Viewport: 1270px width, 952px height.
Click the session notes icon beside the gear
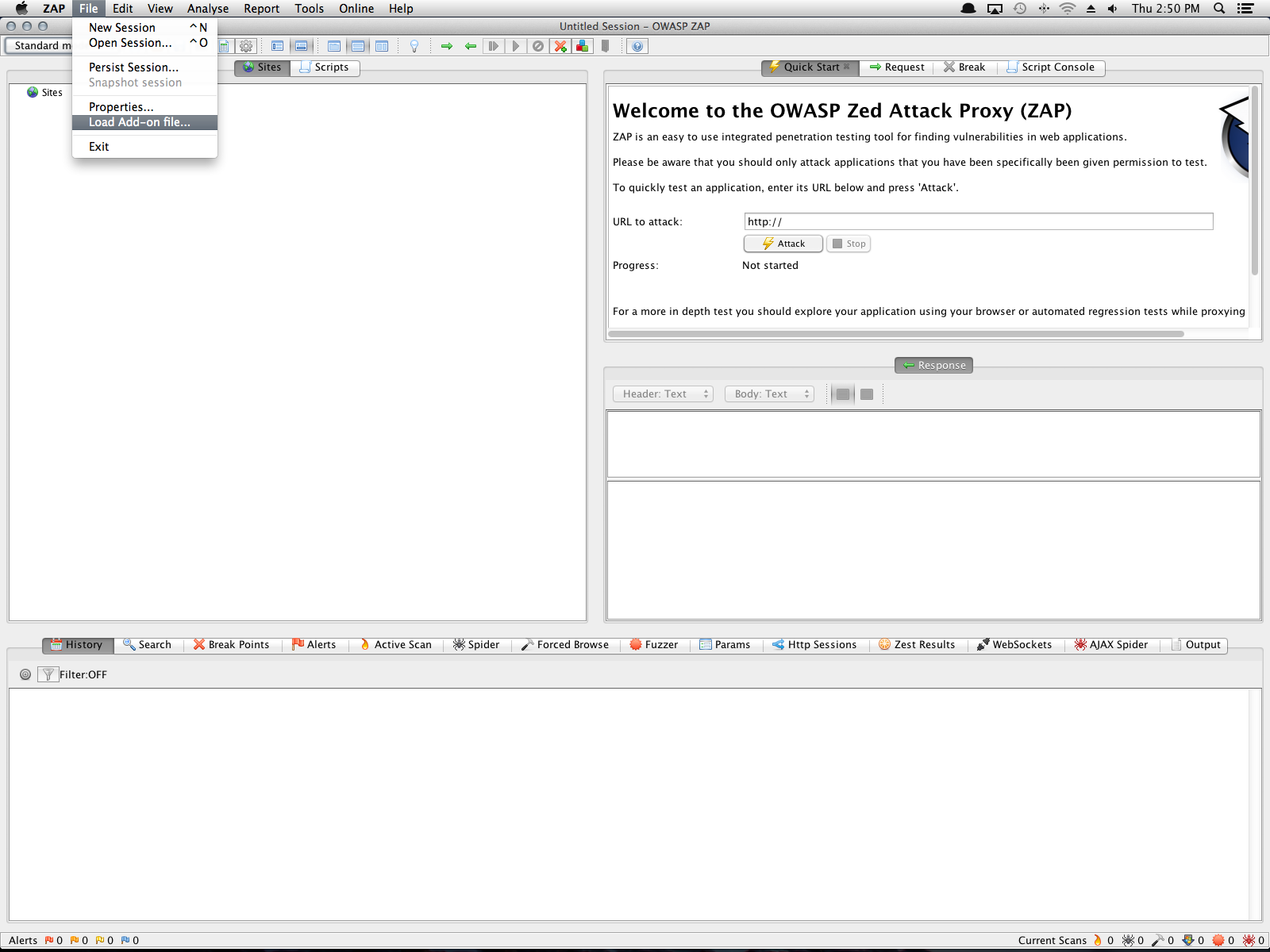tap(225, 46)
